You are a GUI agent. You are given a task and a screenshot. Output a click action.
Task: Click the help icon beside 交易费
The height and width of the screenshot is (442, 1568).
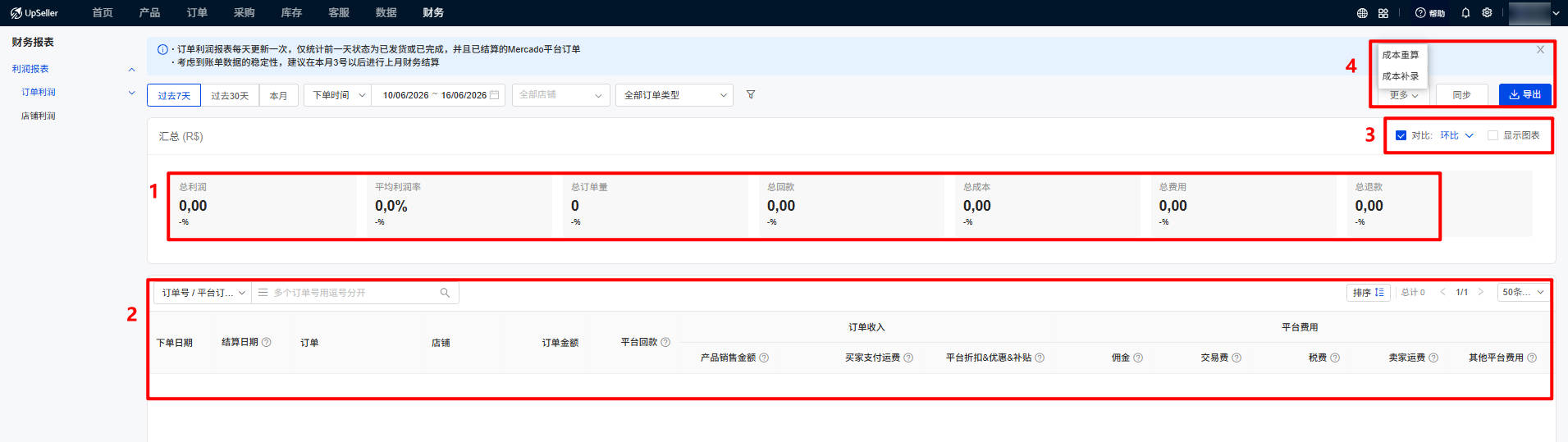pos(1237,358)
